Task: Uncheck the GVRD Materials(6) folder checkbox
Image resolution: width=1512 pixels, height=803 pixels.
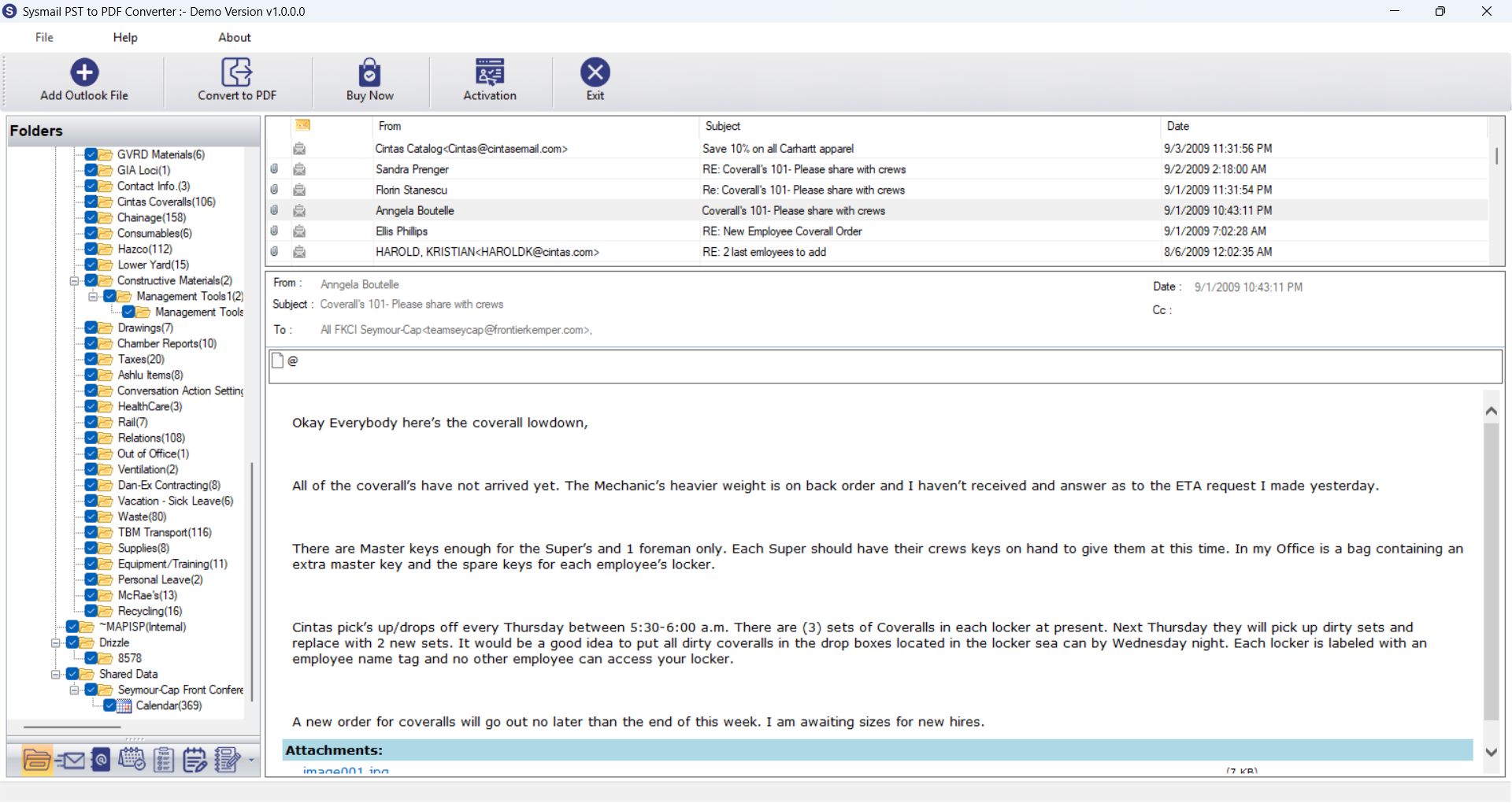Action: pyautogui.click(x=91, y=154)
